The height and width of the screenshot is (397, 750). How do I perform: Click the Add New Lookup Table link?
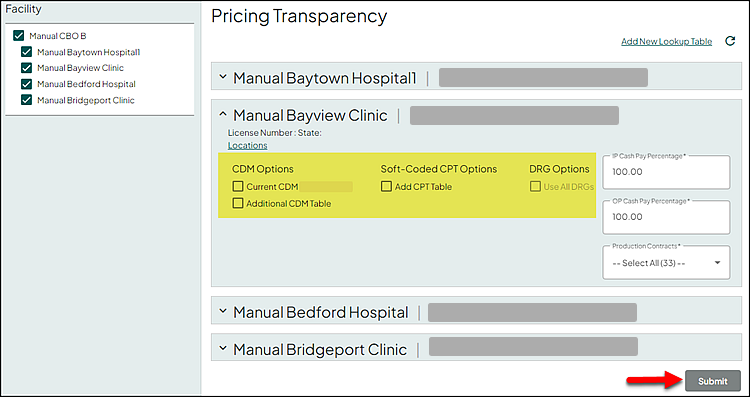click(666, 42)
